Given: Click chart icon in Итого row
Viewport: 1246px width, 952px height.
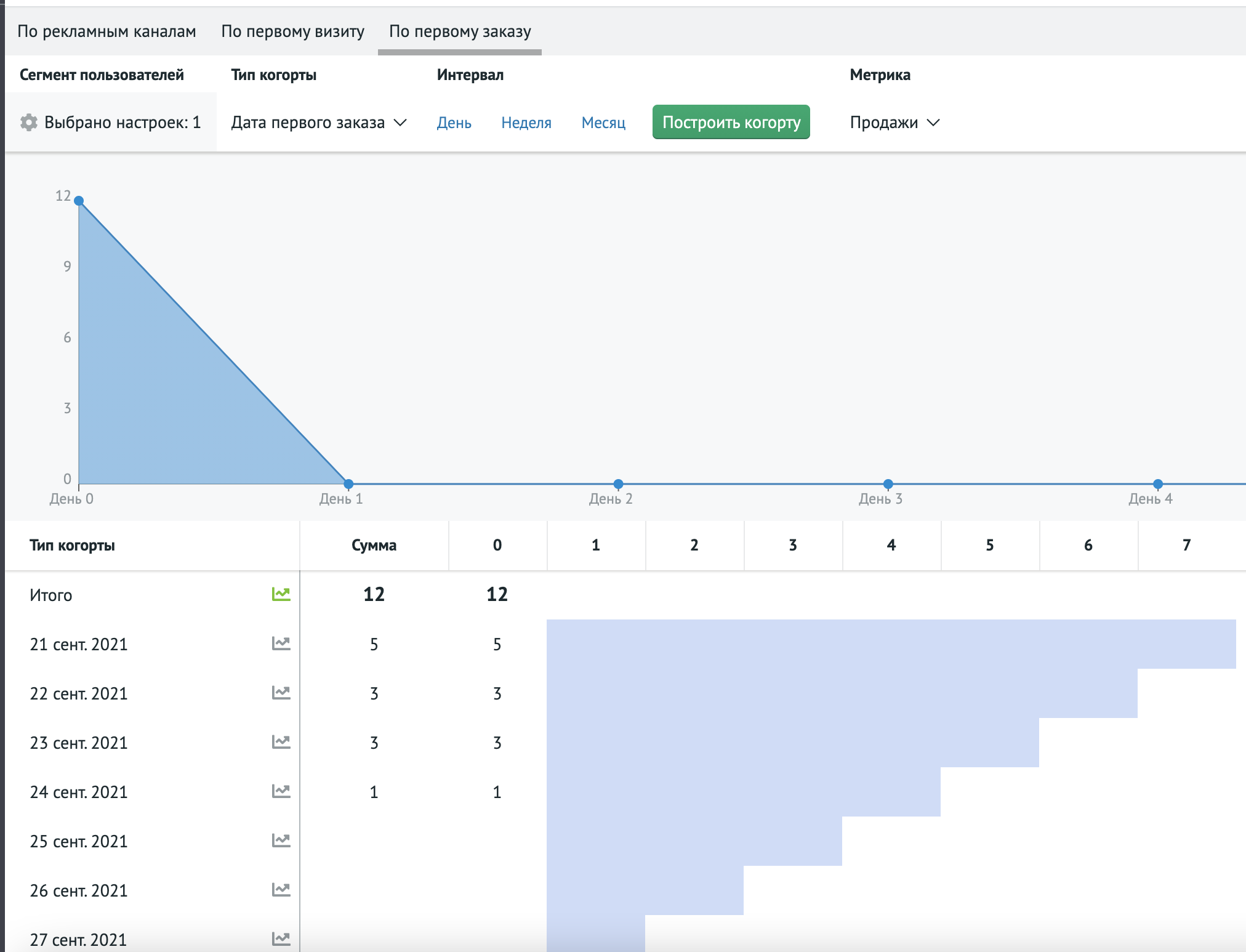Looking at the screenshot, I should click(x=281, y=594).
